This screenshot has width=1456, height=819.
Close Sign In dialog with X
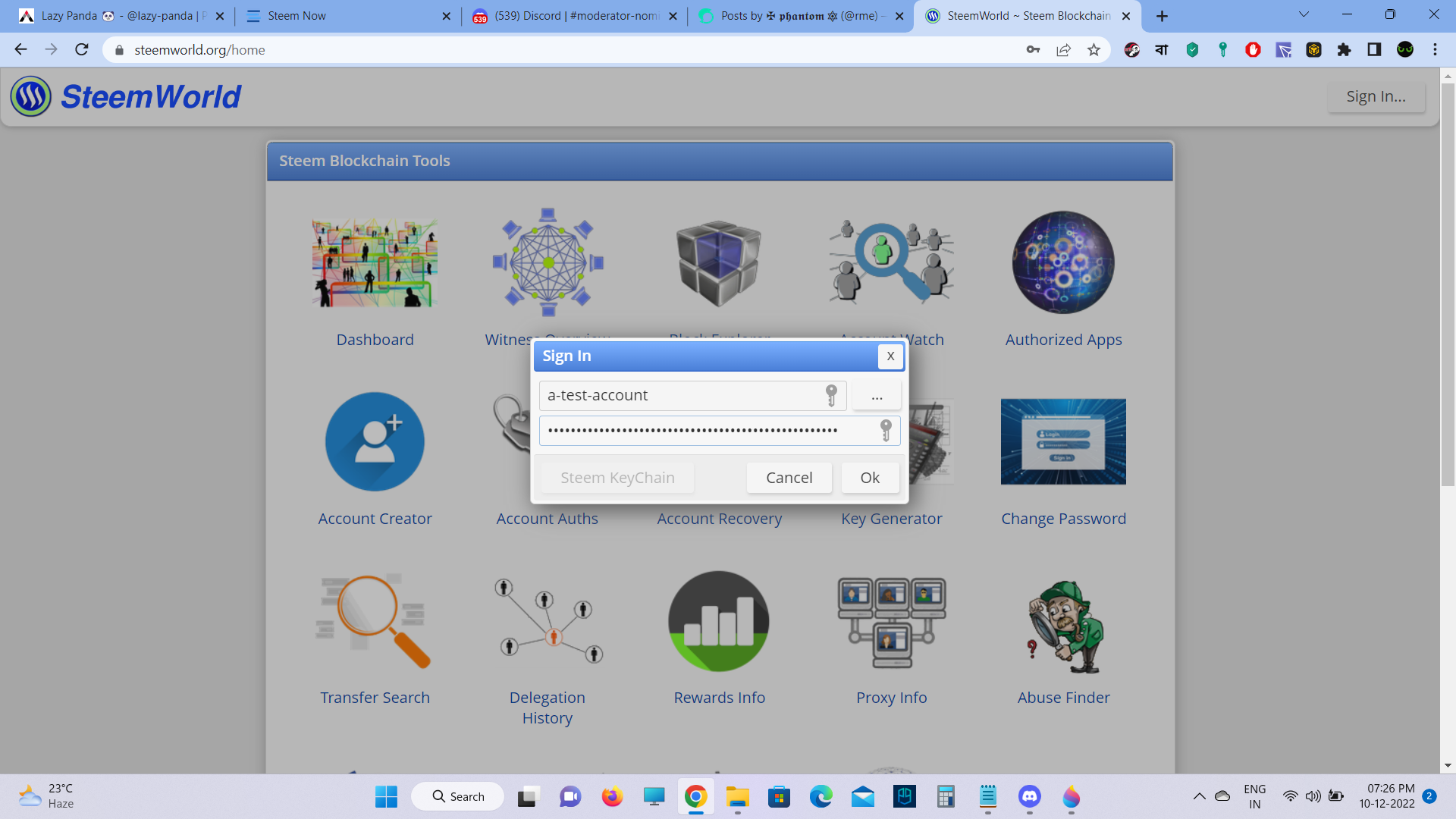pyautogui.click(x=890, y=356)
